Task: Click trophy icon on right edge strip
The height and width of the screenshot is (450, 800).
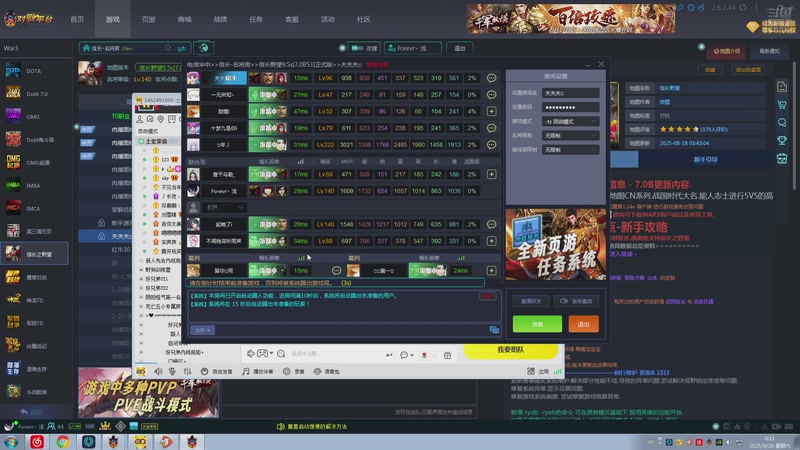Action: [x=782, y=140]
